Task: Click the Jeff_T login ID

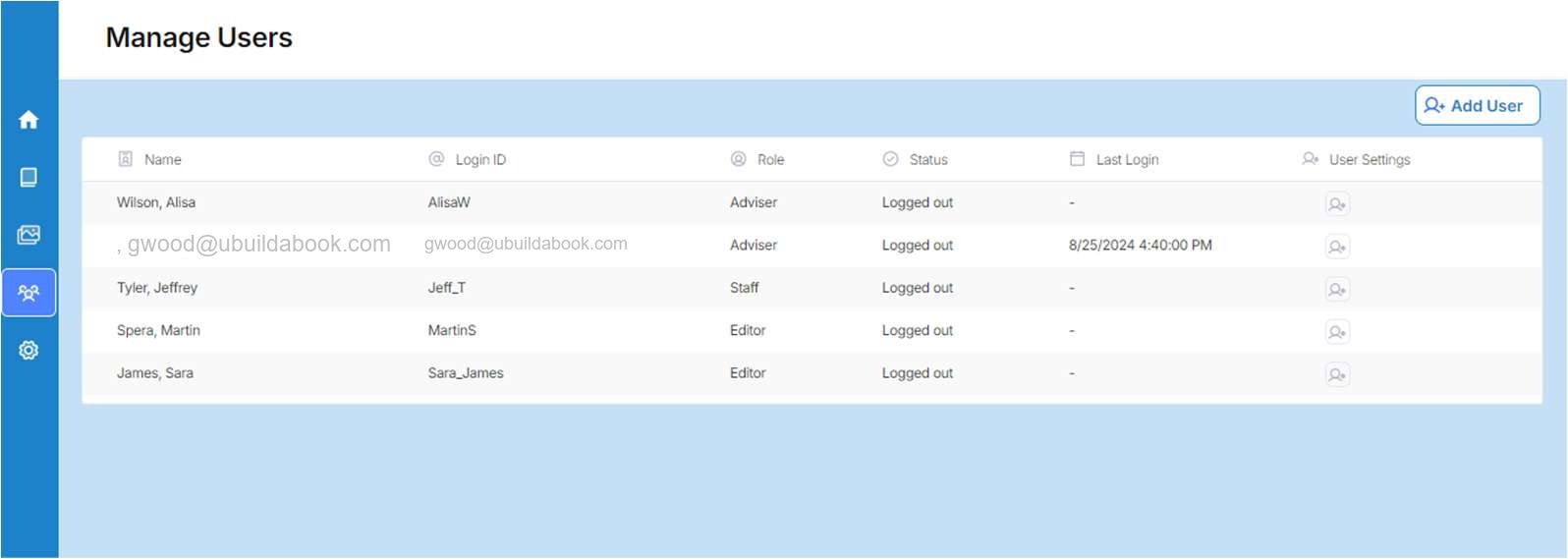Action: click(x=447, y=288)
